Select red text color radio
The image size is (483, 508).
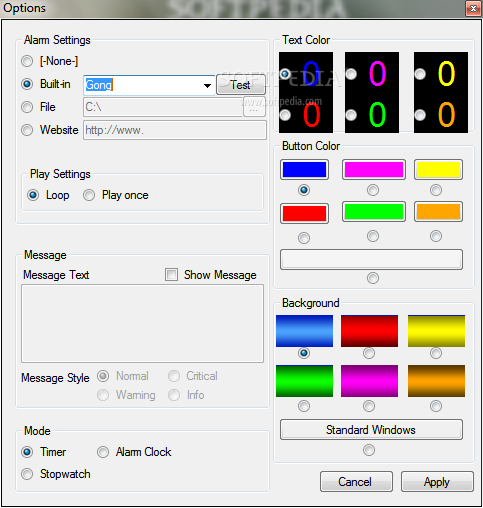(x=285, y=115)
